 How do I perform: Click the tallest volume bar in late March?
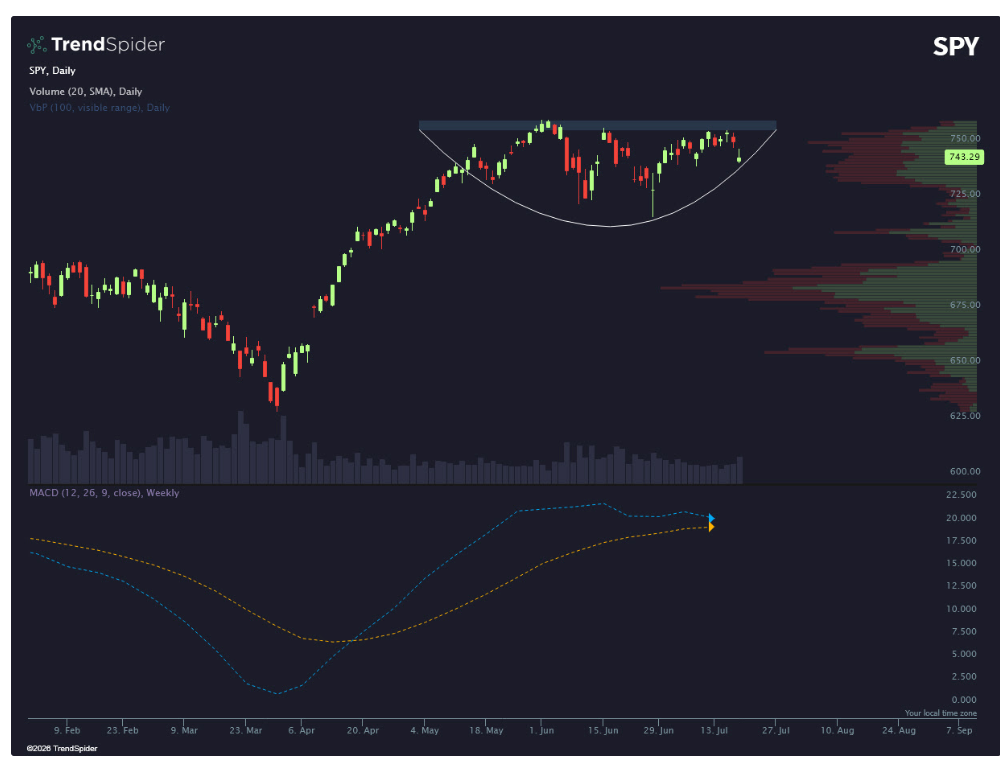241,447
